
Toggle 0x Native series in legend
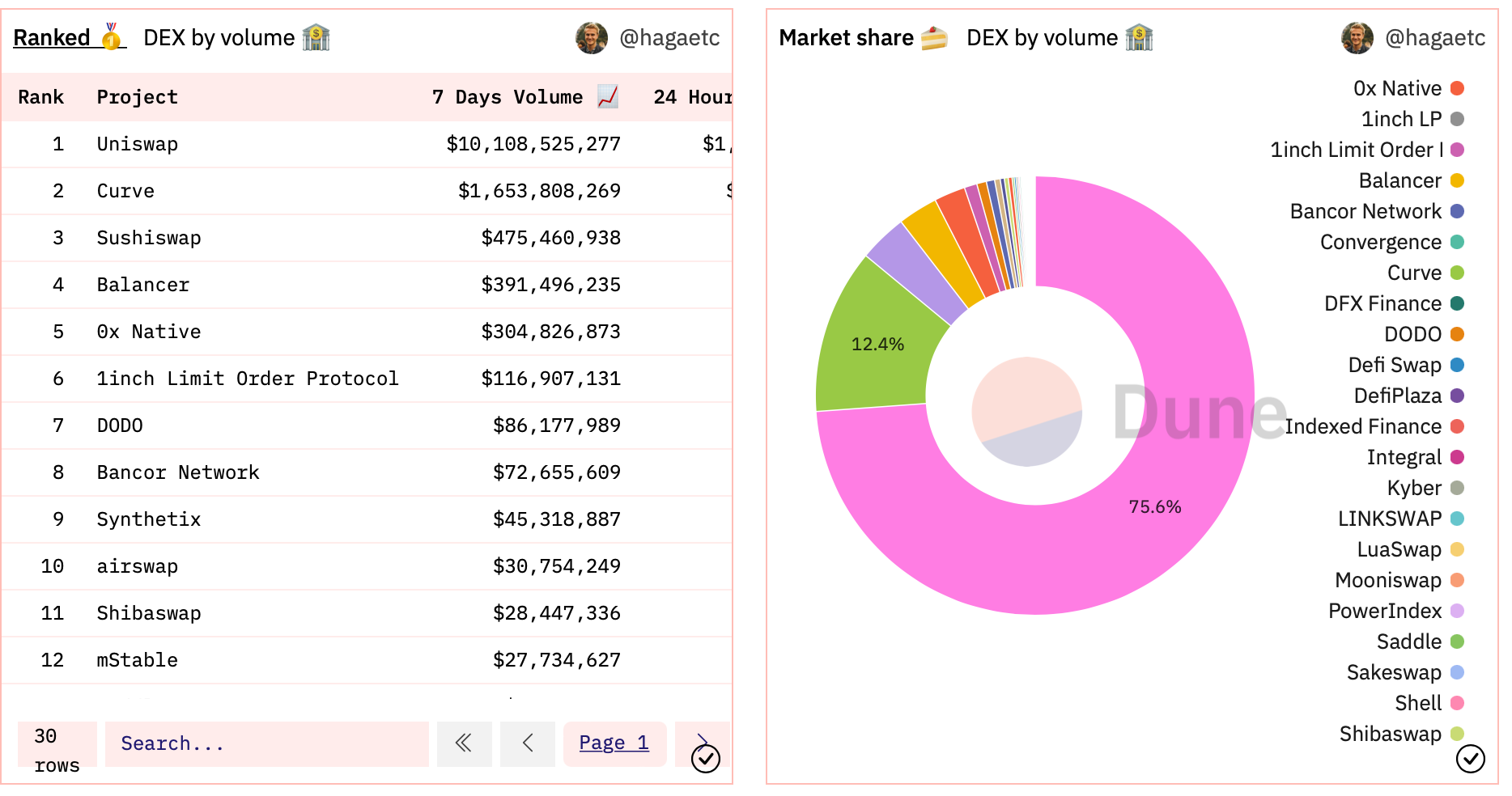pos(1408,88)
